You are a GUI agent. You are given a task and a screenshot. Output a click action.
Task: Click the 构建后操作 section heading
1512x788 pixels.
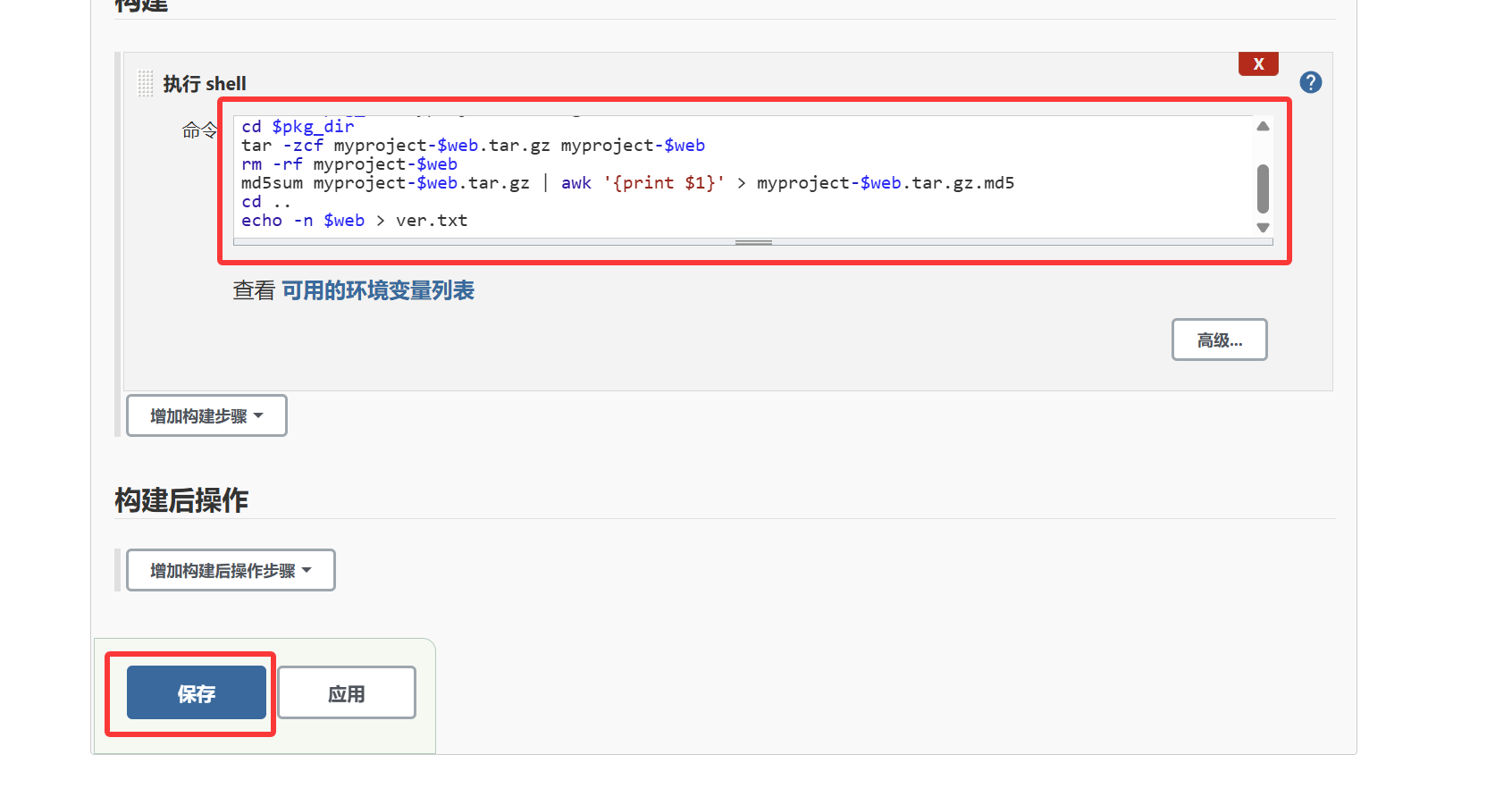pos(181,499)
